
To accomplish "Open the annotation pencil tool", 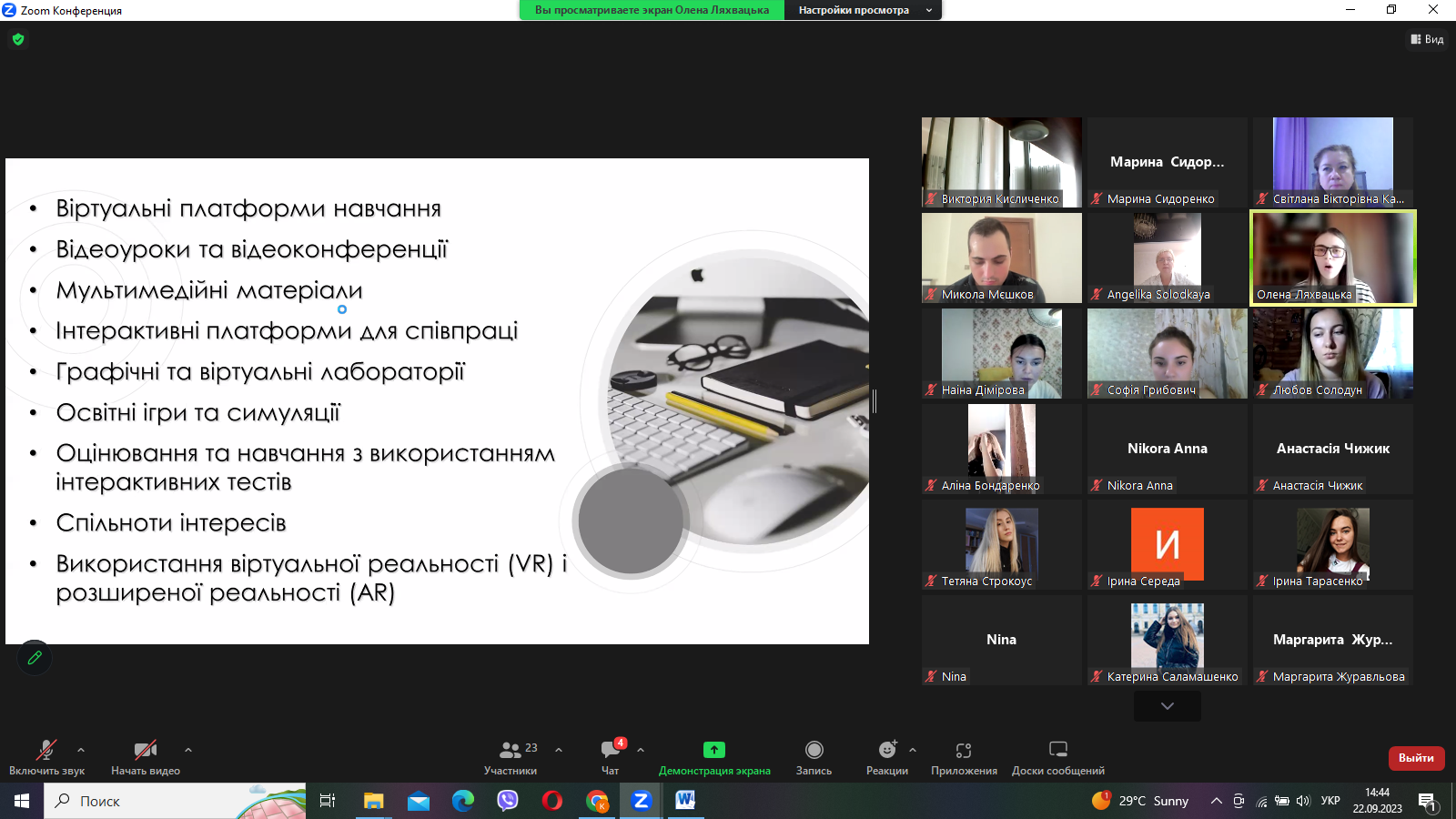I will pos(35,657).
